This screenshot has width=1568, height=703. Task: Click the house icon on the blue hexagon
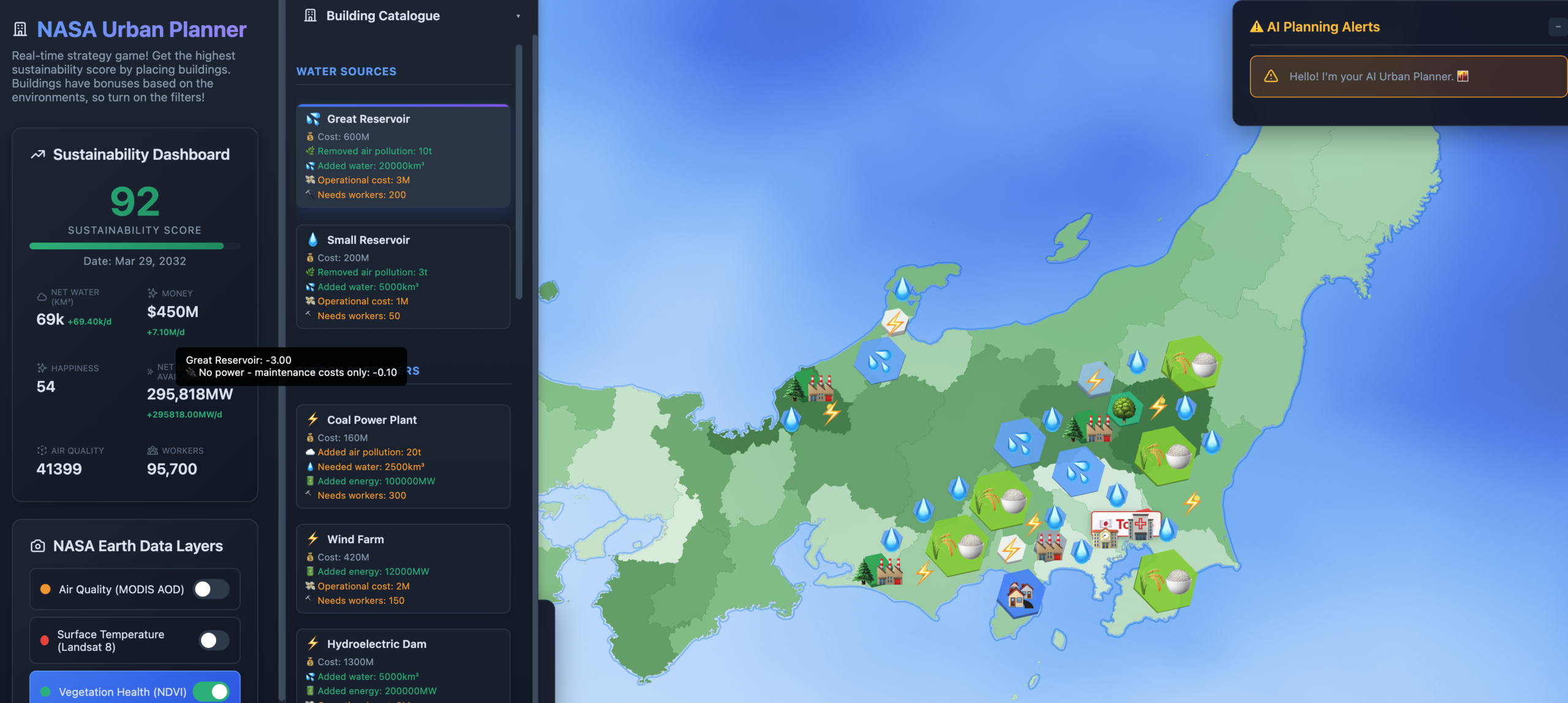tap(1020, 594)
